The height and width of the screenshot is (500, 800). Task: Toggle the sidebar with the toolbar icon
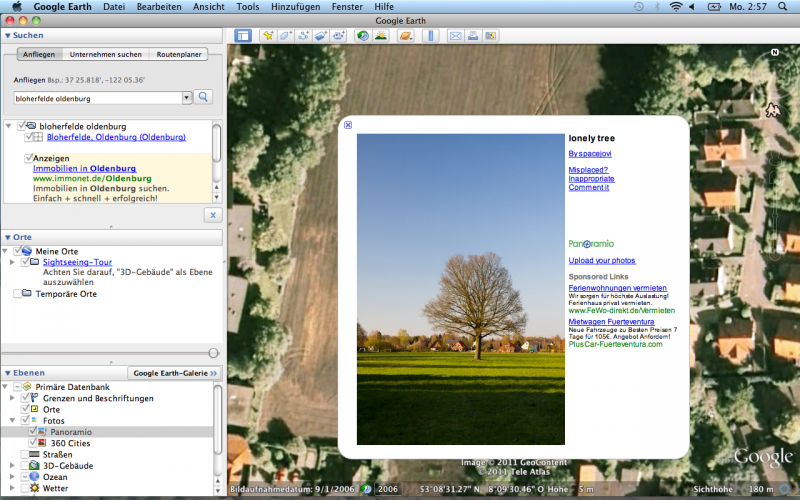pos(243,36)
